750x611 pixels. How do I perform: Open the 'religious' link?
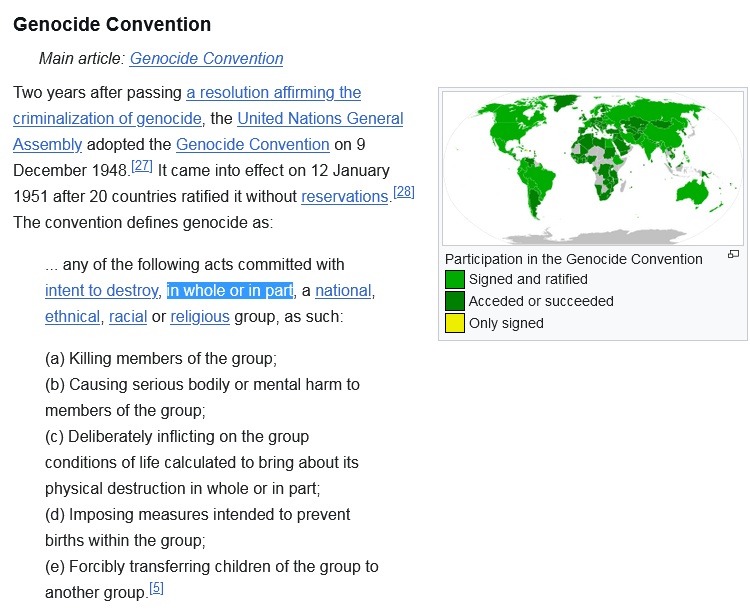click(x=200, y=317)
